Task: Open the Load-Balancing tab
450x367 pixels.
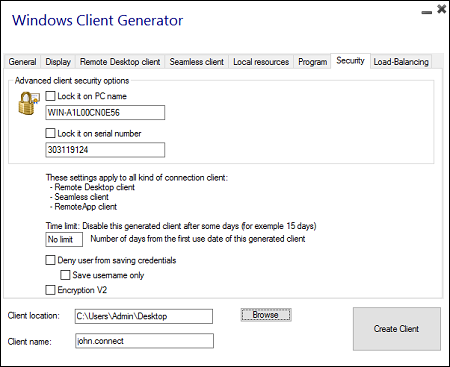Action: [x=401, y=62]
